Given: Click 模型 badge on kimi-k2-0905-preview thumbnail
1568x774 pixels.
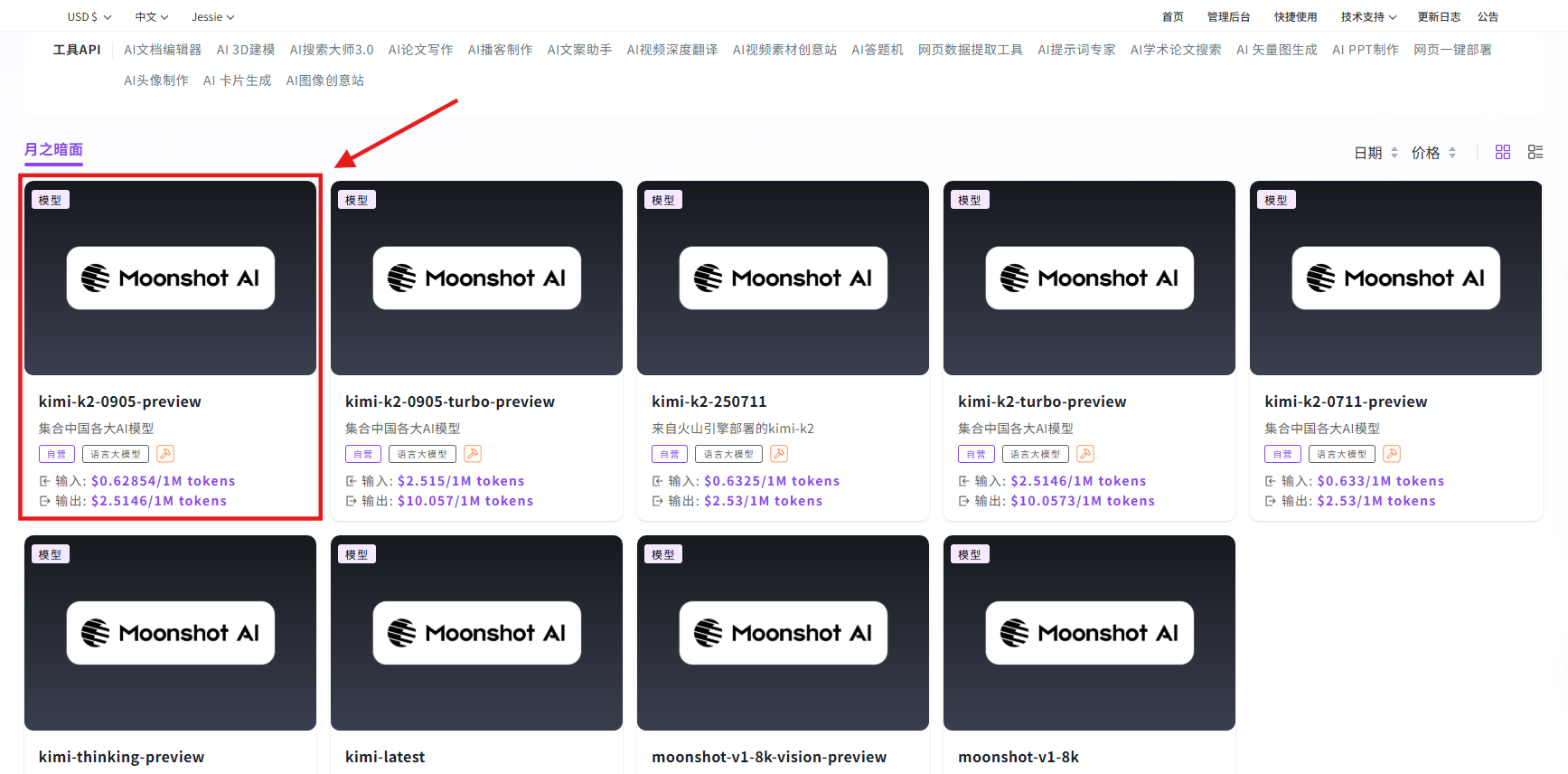Looking at the screenshot, I should click(x=51, y=200).
